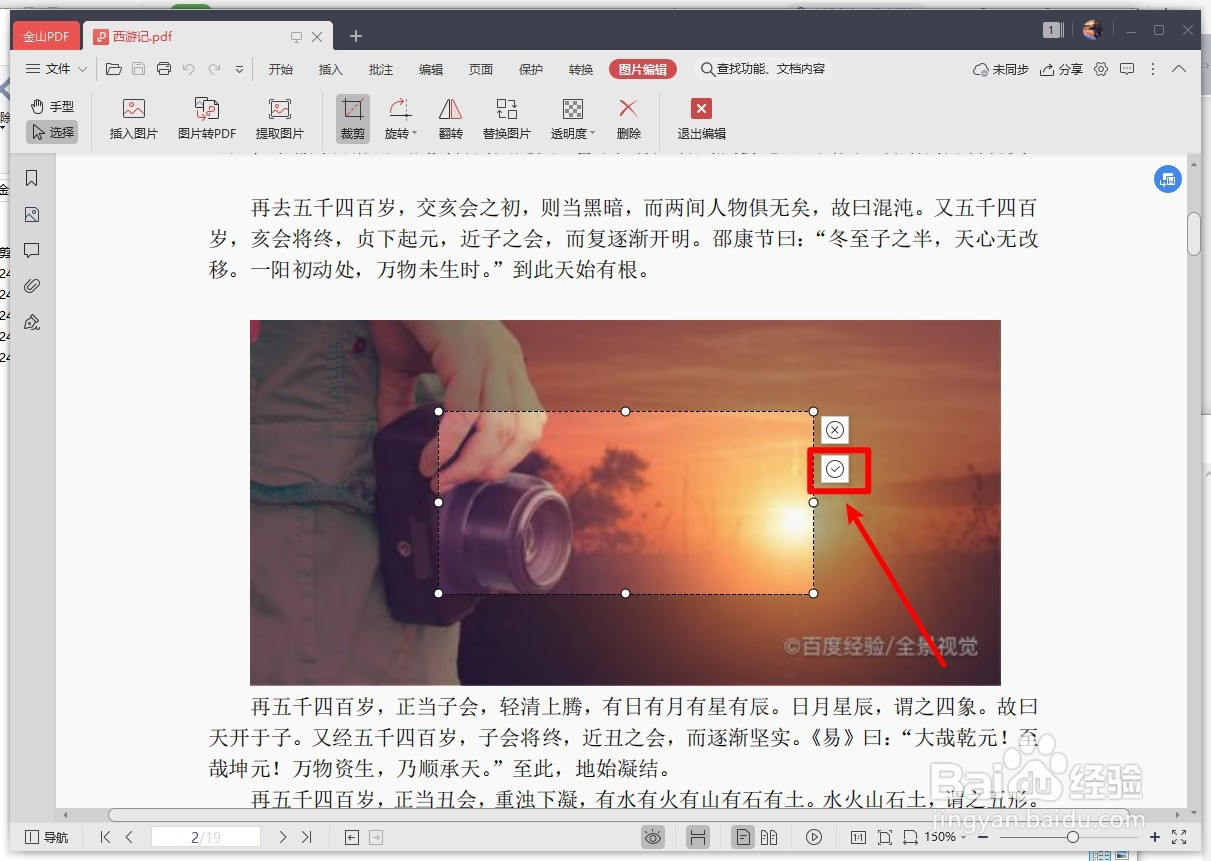The width and height of the screenshot is (1211, 861).
Task: Open the attachment panel in the left sidebar
Action: (x=32, y=286)
